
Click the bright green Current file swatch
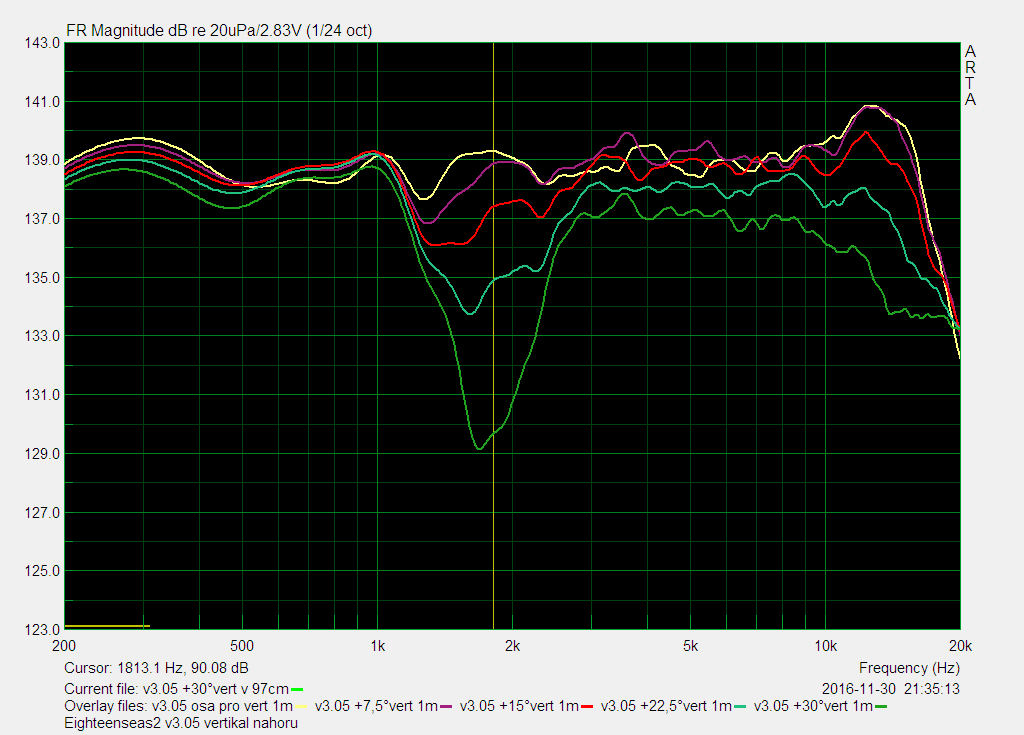pos(297,689)
